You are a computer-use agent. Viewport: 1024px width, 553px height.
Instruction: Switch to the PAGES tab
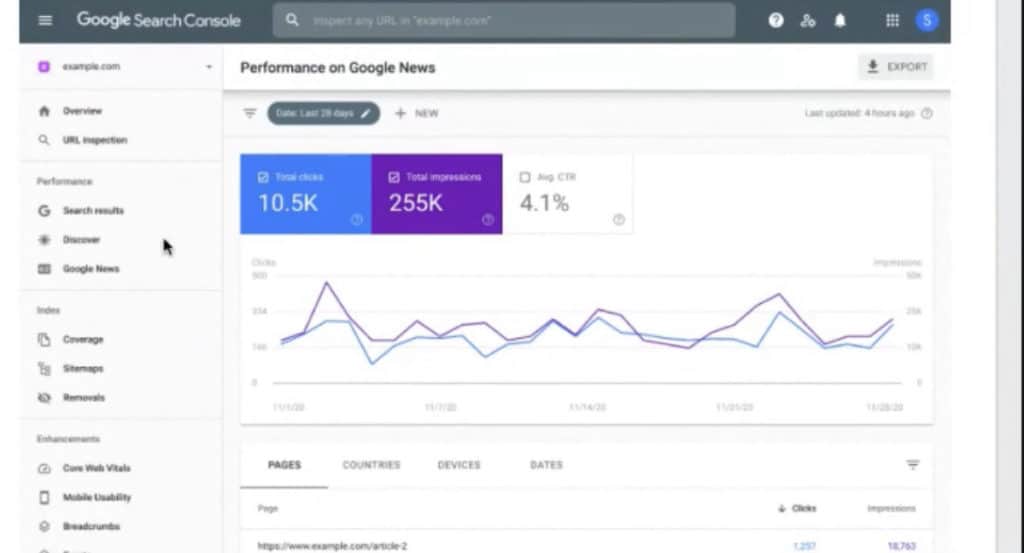tap(284, 465)
